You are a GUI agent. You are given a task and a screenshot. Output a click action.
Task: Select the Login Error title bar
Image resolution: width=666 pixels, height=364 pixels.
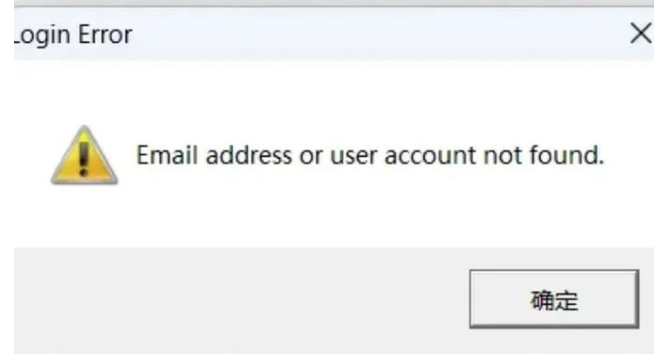coord(334,34)
